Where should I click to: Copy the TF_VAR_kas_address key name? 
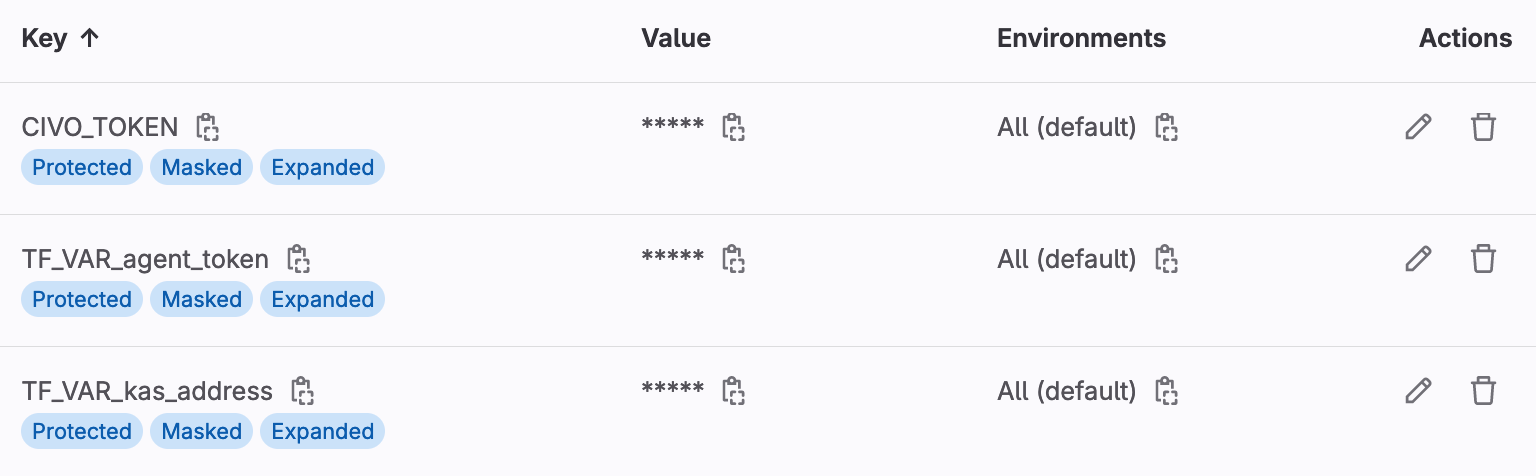point(302,391)
